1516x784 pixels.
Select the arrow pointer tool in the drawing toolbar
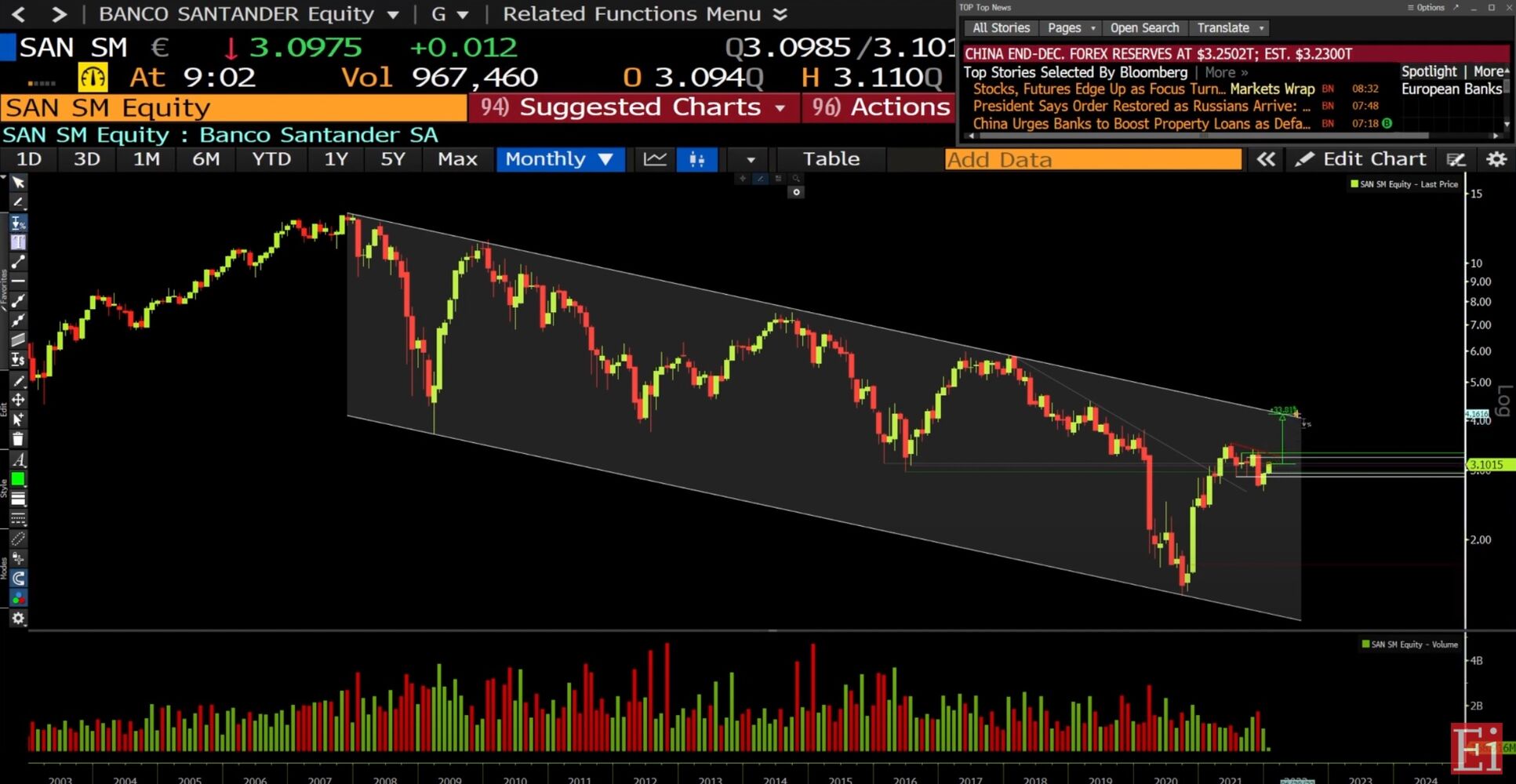(18, 183)
